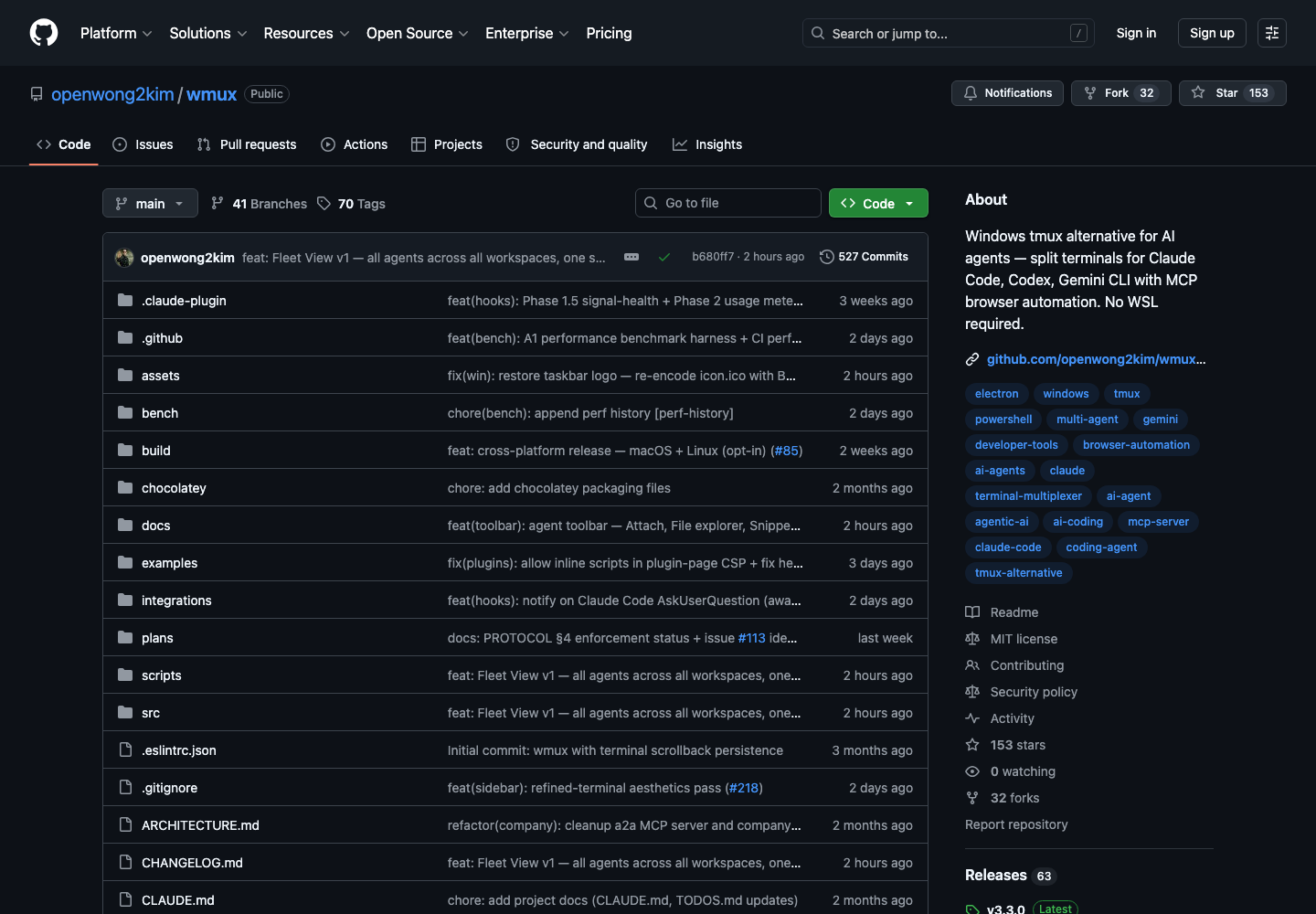
Task: Open the Insights tab
Action: (707, 144)
